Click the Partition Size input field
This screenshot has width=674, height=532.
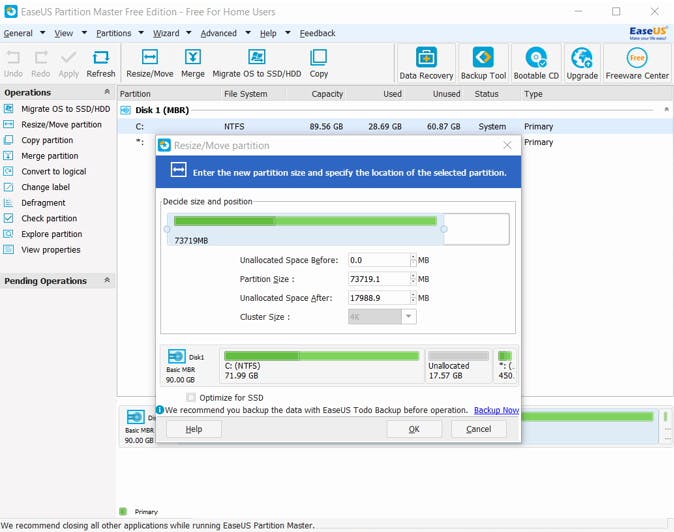379,279
